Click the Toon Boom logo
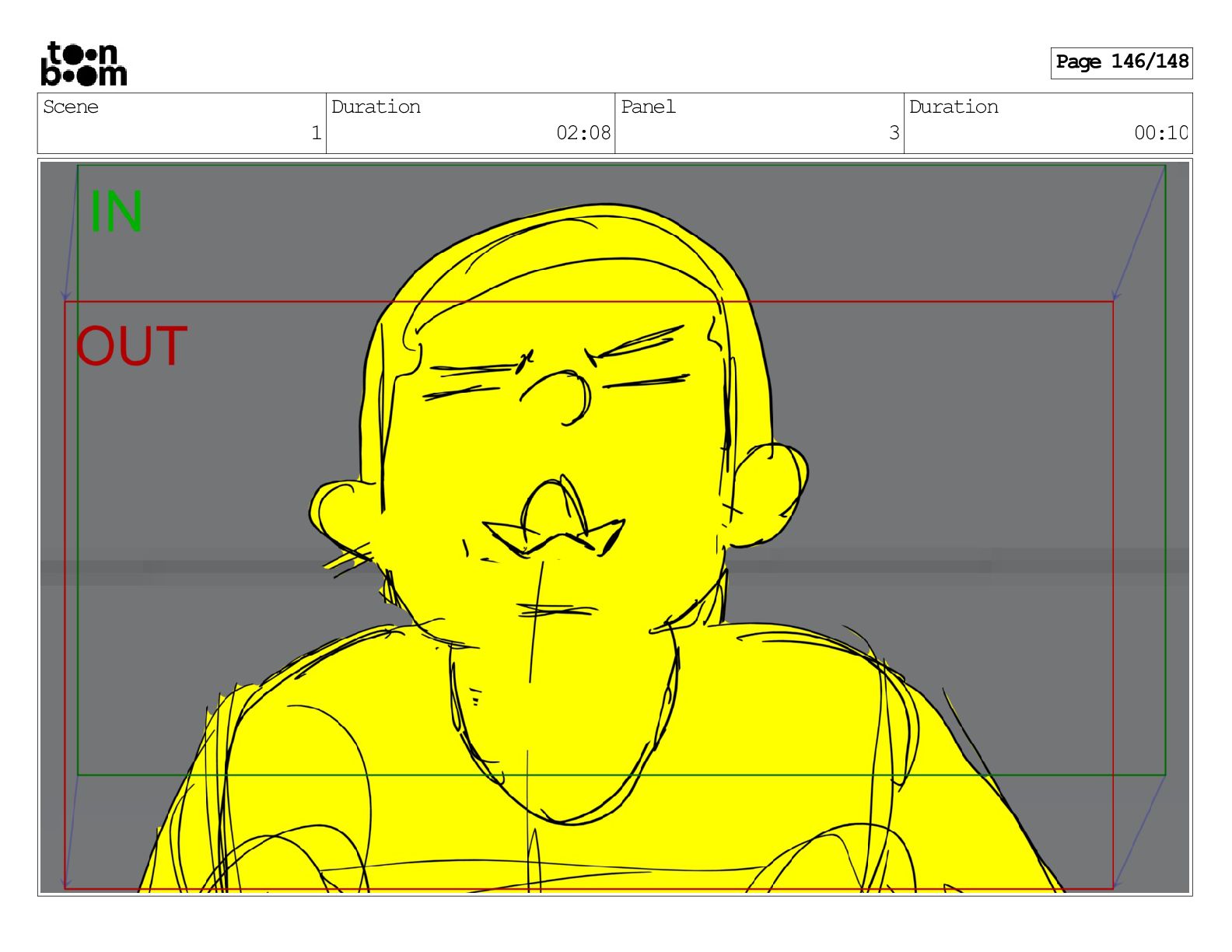Screen dimensions: 1232x952 tap(84, 64)
